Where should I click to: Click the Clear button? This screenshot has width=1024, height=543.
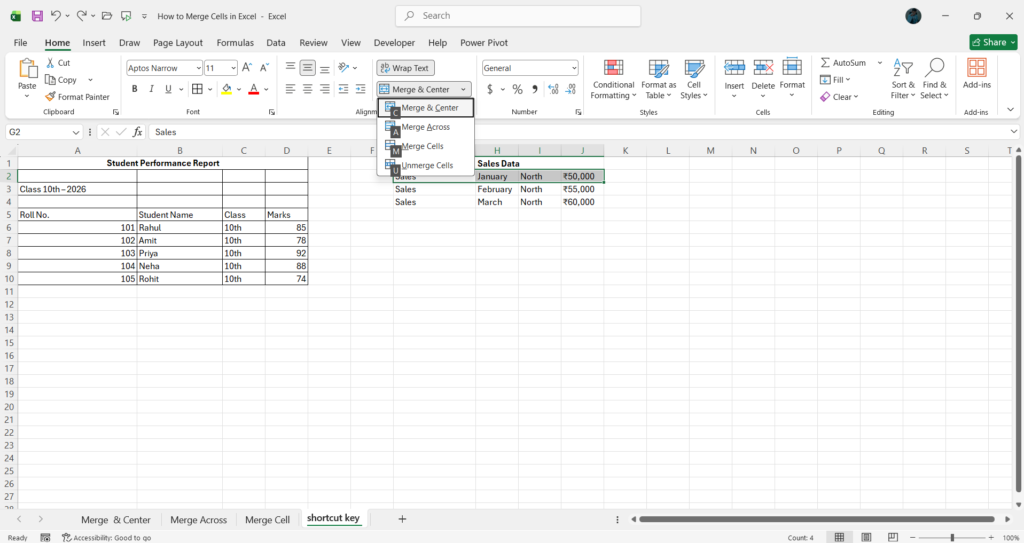[x=840, y=97]
